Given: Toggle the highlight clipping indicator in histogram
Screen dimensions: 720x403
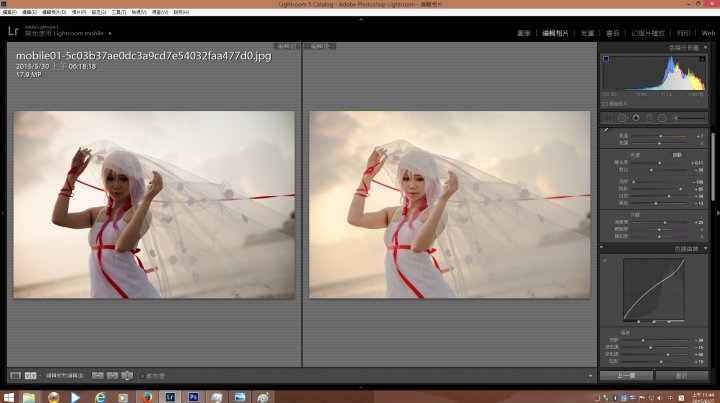Looking at the screenshot, I should tap(702, 59).
